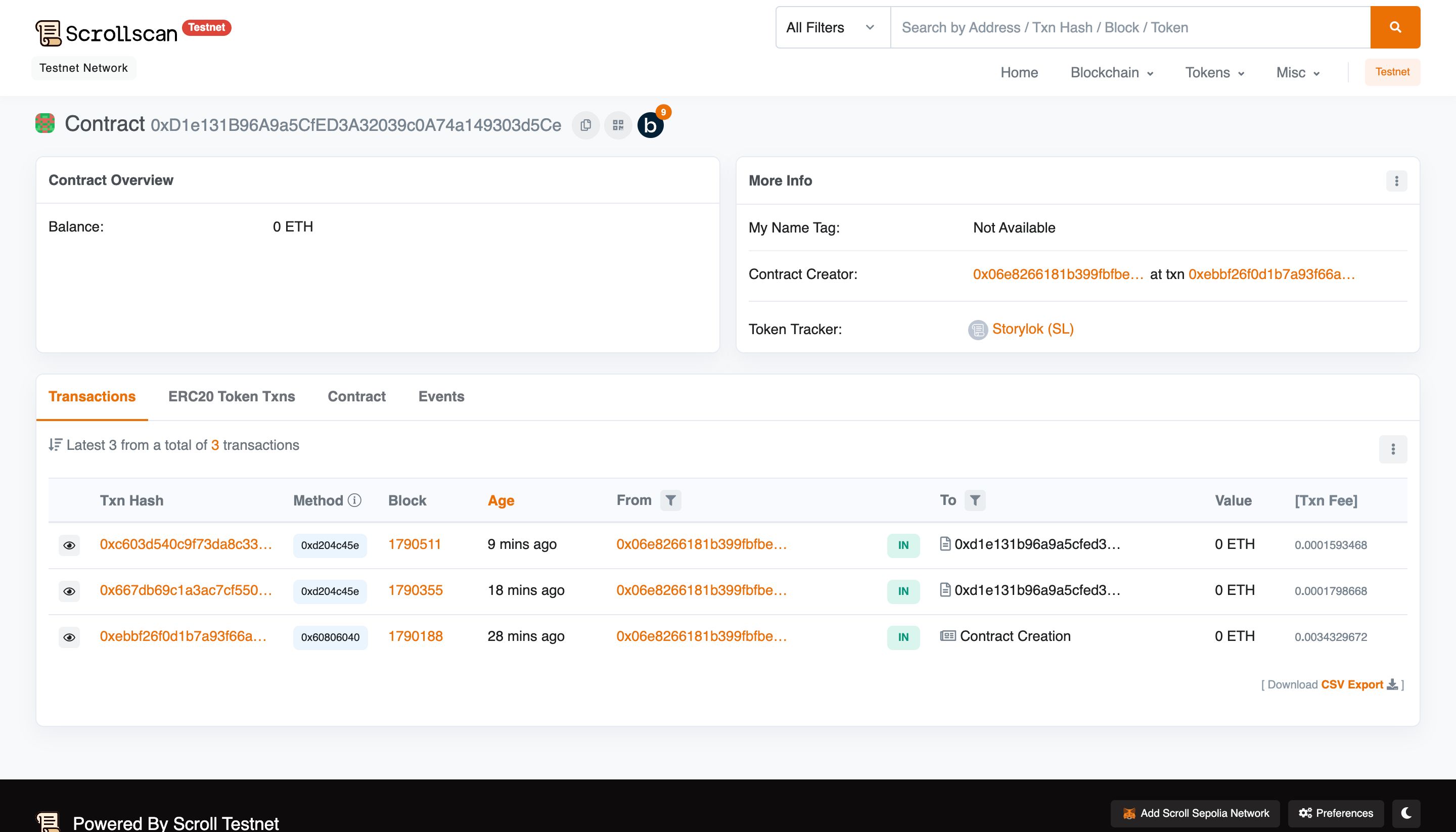The height and width of the screenshot is (832, 1456).
Task: Preview transaction 0x667db69c1a3ac7cf550 with eye icon
Action: (69, 591)
